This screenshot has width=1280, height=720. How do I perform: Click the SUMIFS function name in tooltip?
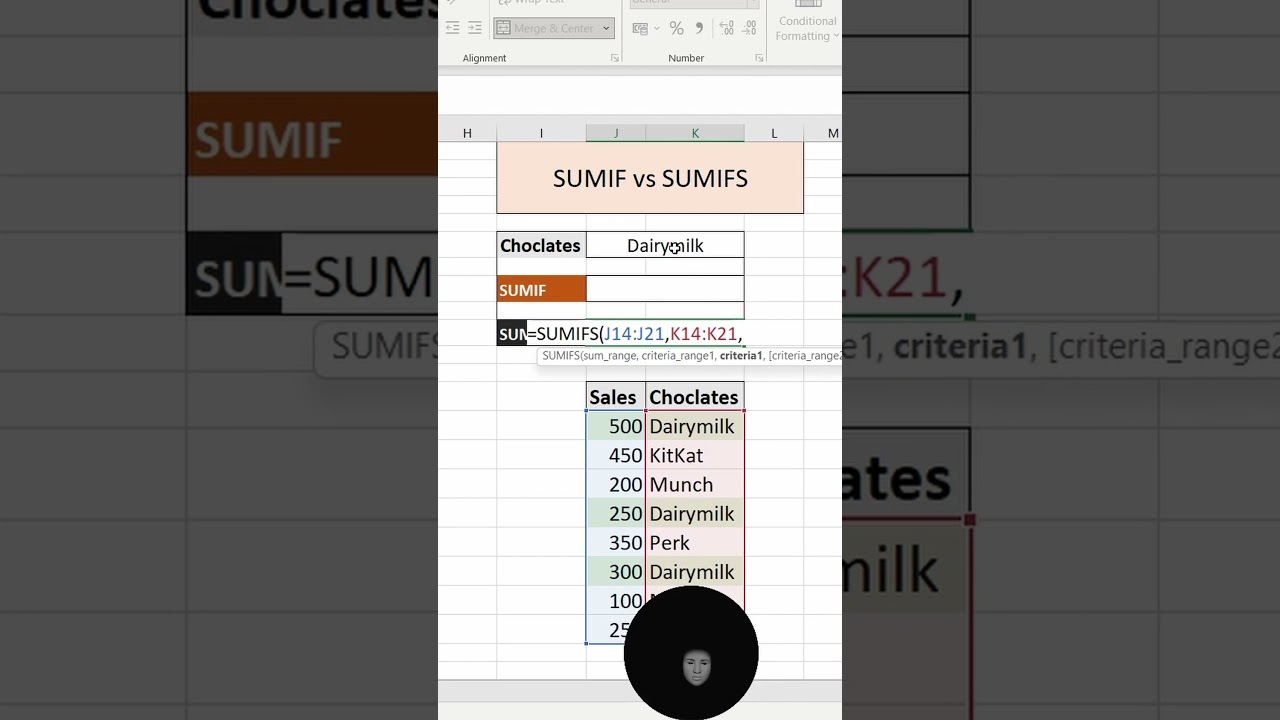560,356
